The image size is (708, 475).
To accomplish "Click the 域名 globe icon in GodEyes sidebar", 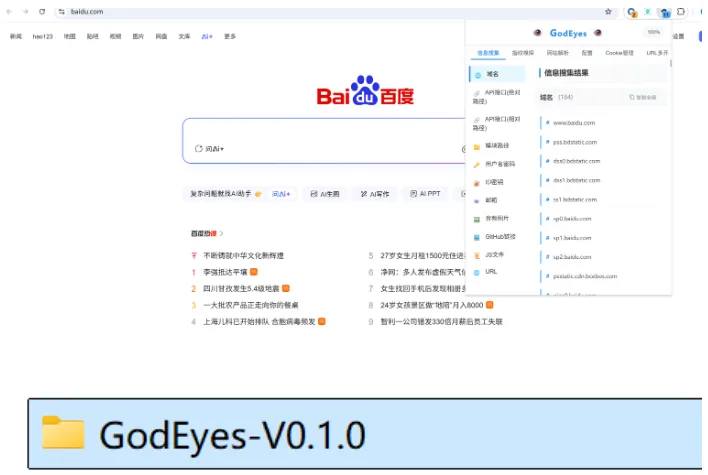I will pos(478,75).
